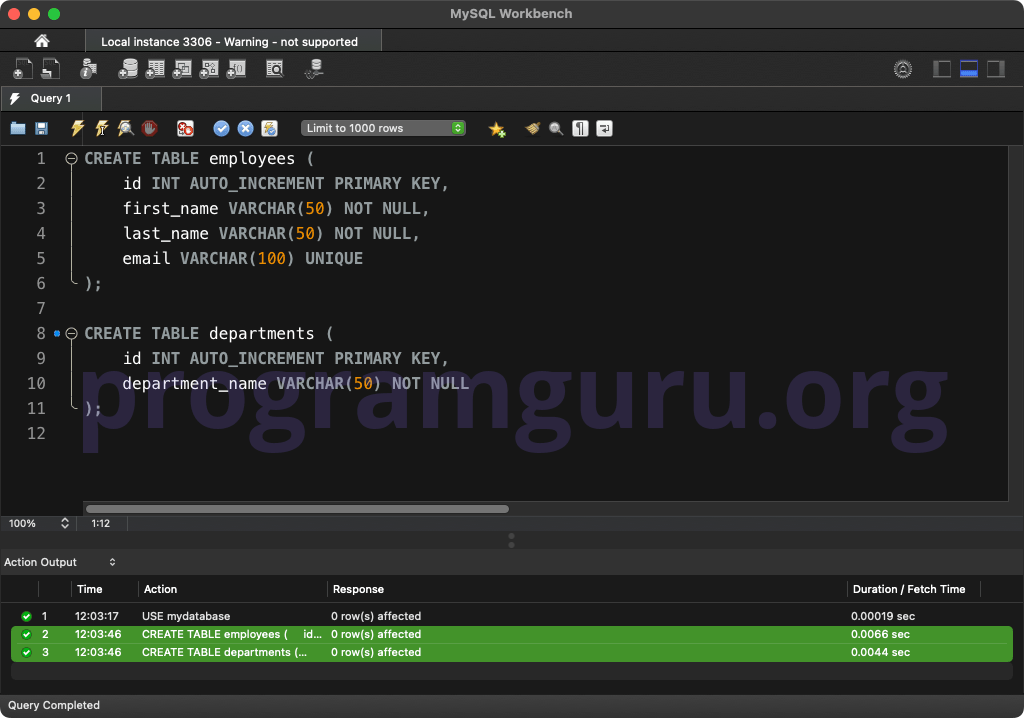
Task: Create a new table icon
Action: pos(155,68)
